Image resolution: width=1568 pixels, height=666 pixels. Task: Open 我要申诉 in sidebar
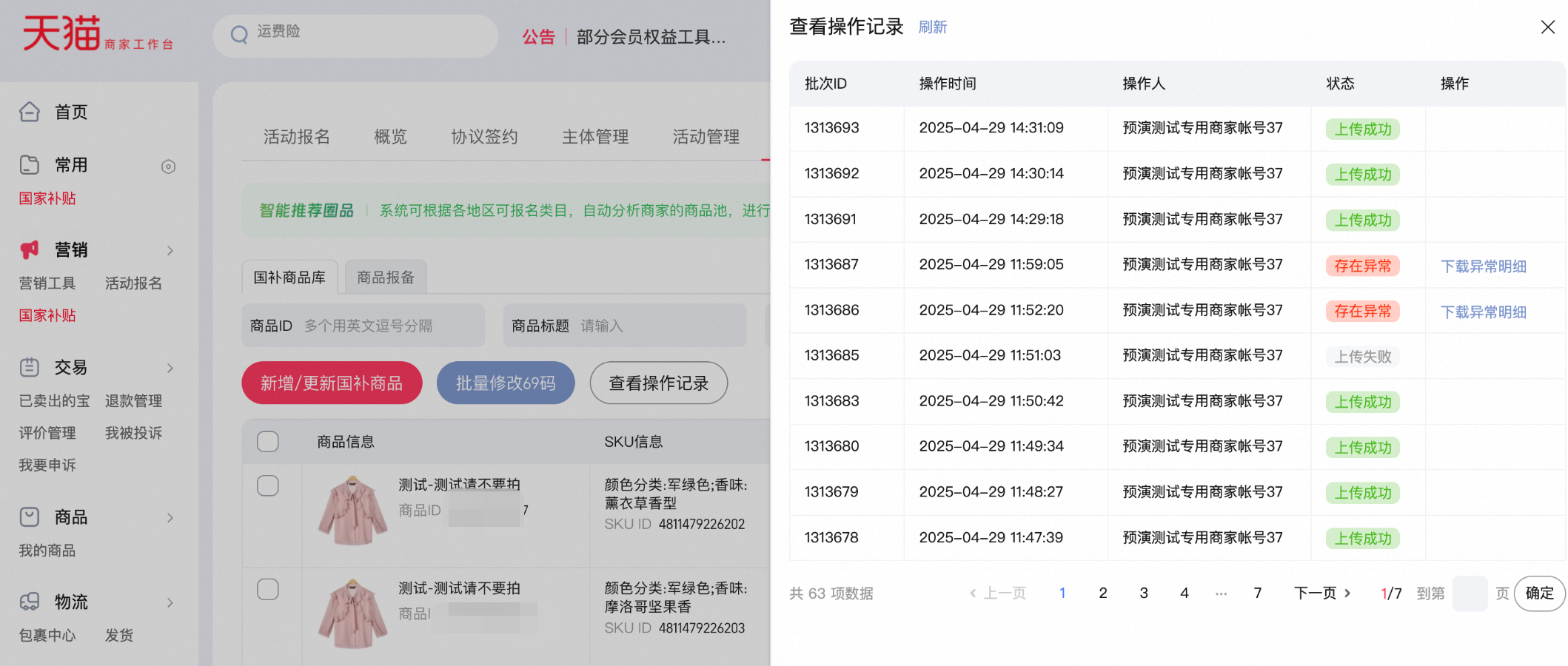coord(47,465)
